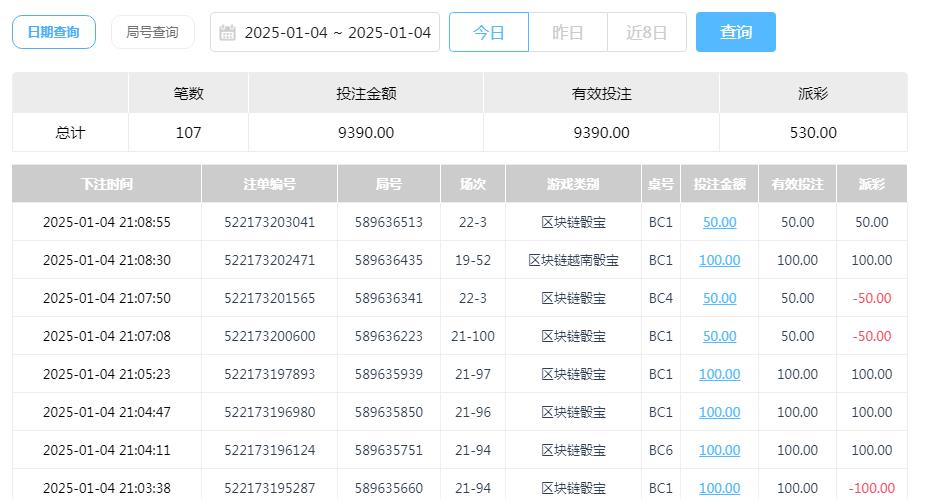This screenshot has height=499, width=939.
Task: Click the 总计 row label
Action: (x=70, y=132)
